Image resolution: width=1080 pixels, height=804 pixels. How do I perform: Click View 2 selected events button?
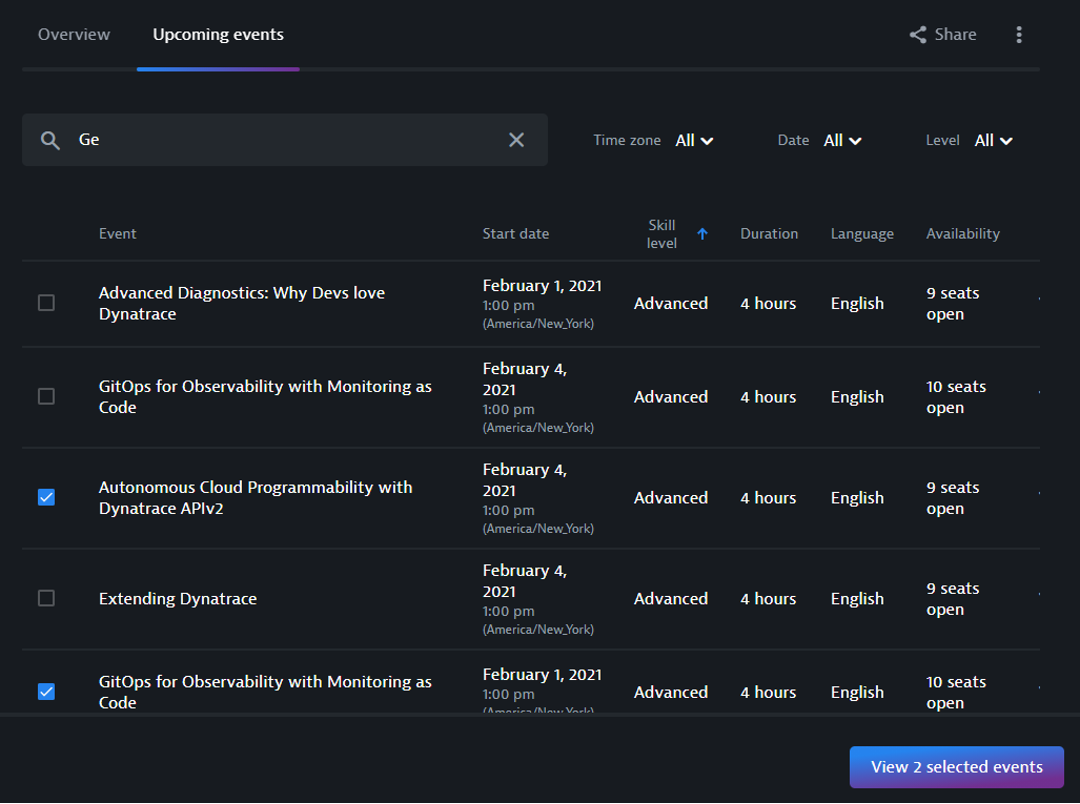956,767
